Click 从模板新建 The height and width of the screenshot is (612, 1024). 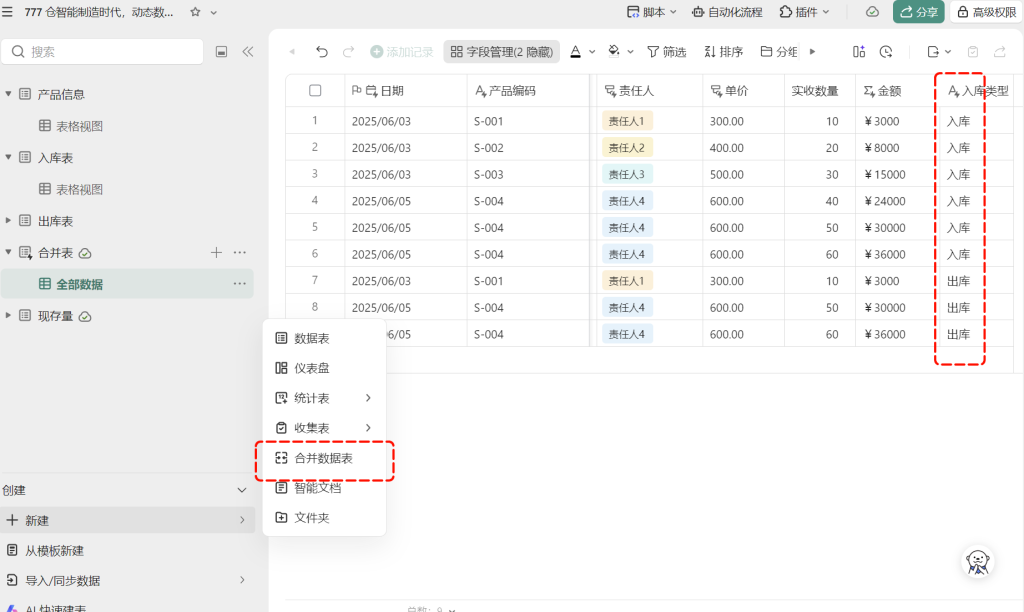tap(127, 551)
